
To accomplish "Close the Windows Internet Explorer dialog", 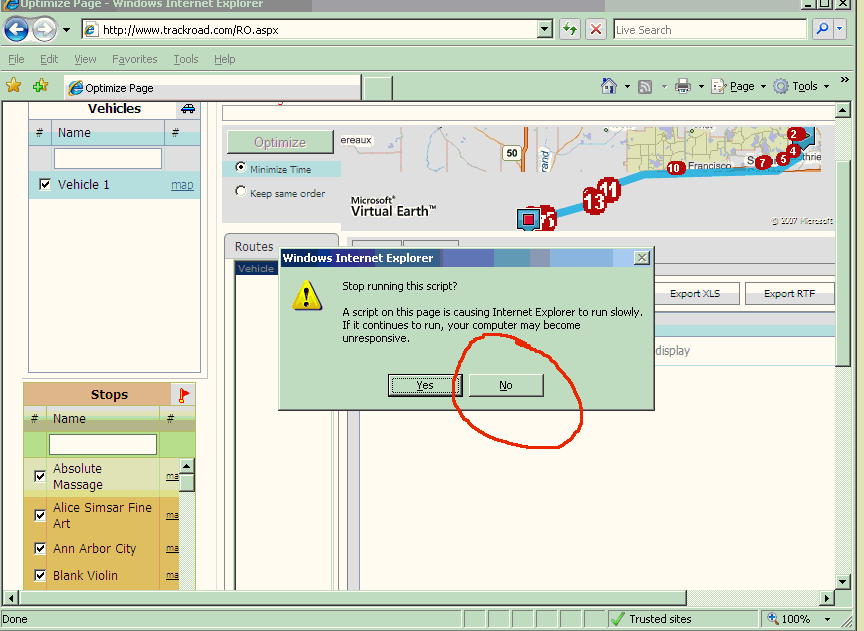I will tap(641, 258).
